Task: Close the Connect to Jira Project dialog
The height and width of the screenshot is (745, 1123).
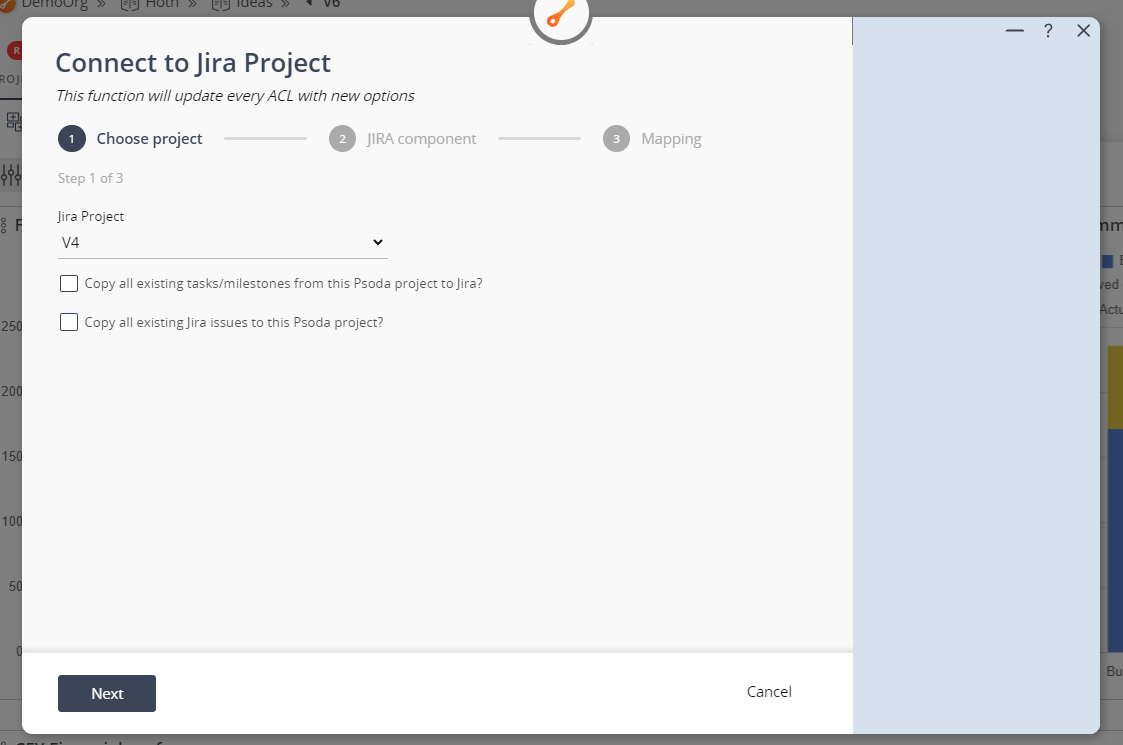Action: (x=1084, y=30)
